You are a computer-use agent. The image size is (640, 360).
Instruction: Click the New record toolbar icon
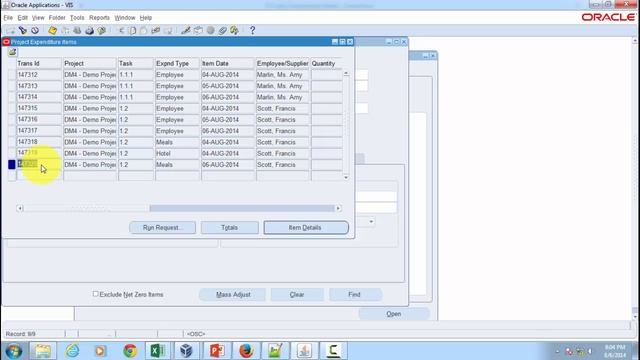tap(10, 30)
